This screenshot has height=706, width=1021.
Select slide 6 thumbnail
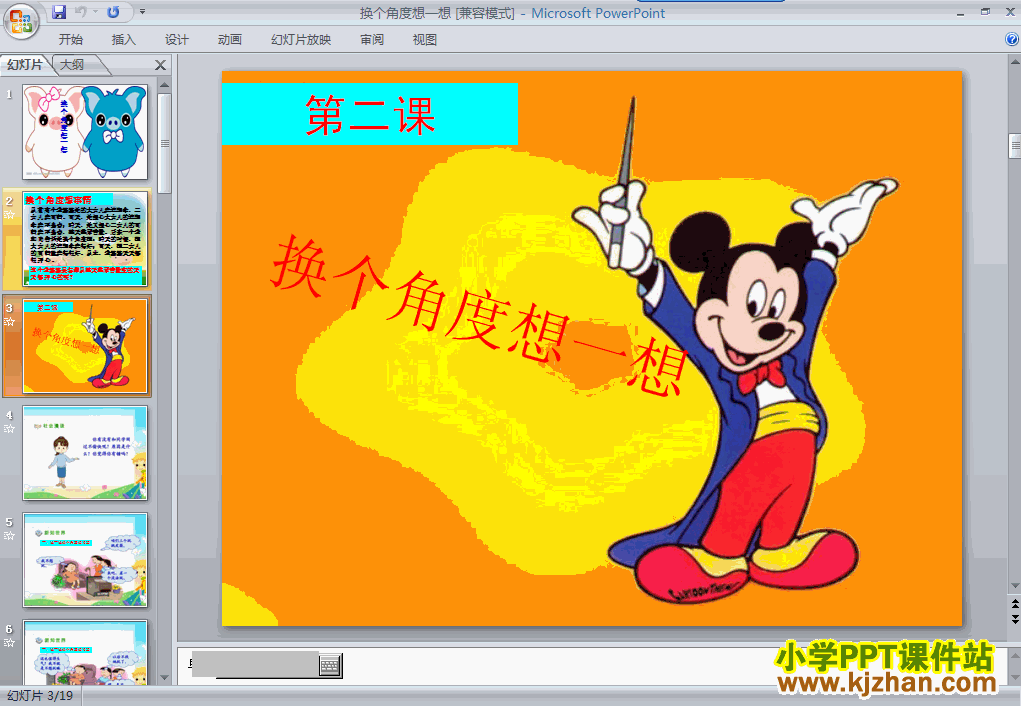pyautogui.click(x=85, y=652)
